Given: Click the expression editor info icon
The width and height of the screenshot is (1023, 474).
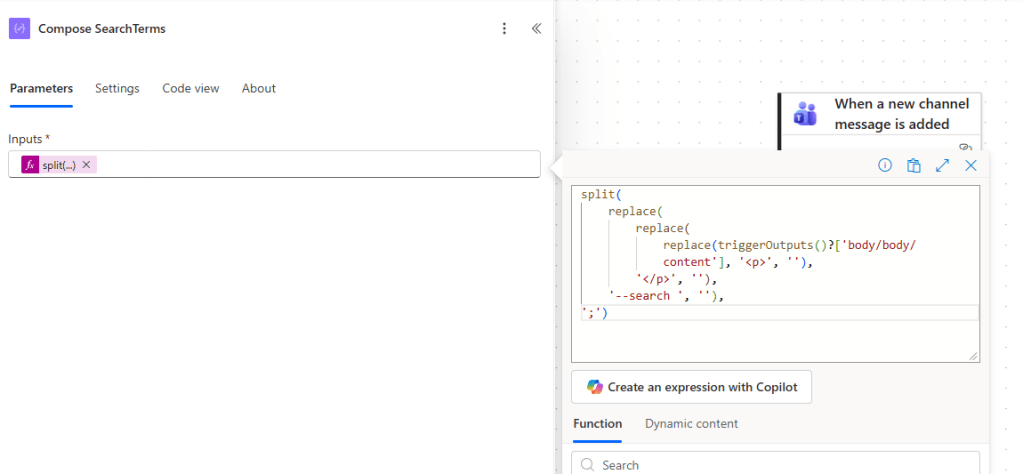Looking at the screenshot, I should coord(885,166).
